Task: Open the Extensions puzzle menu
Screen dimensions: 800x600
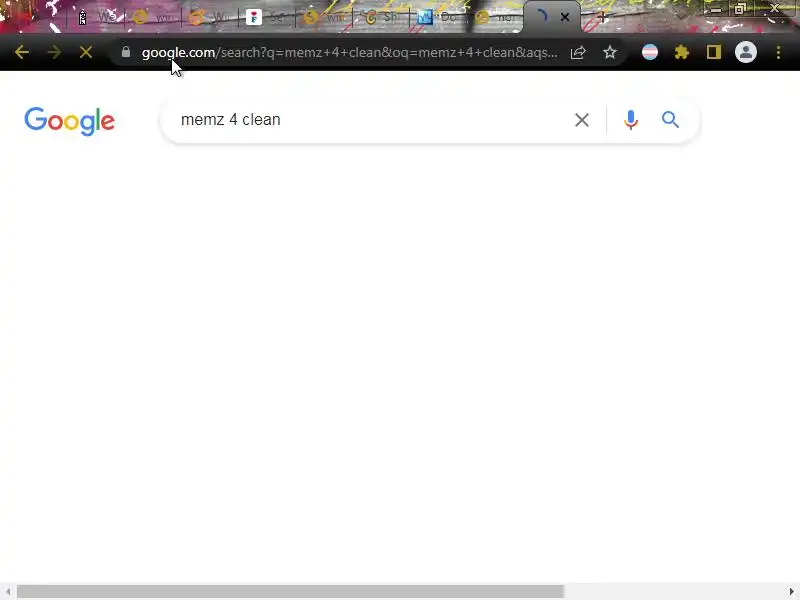Action: tap(682, 52)
